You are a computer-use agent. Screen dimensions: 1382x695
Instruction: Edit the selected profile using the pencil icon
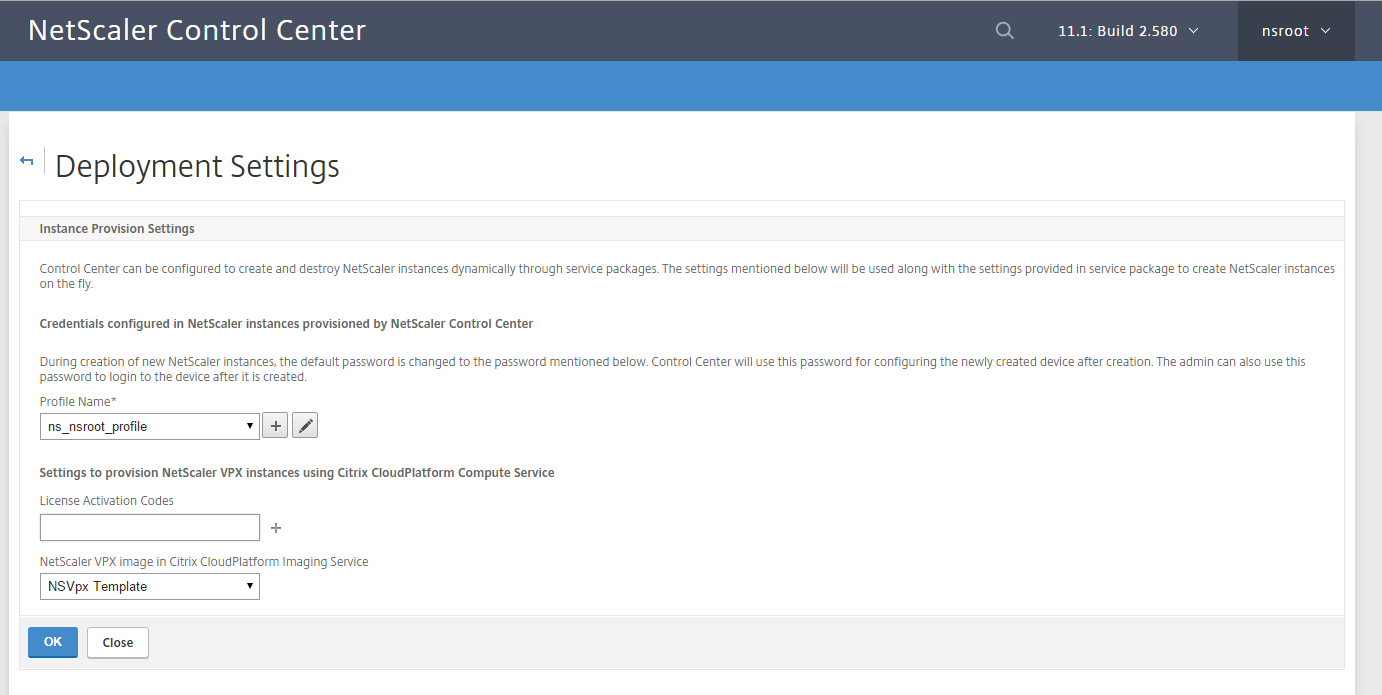[x=306, y=426]
